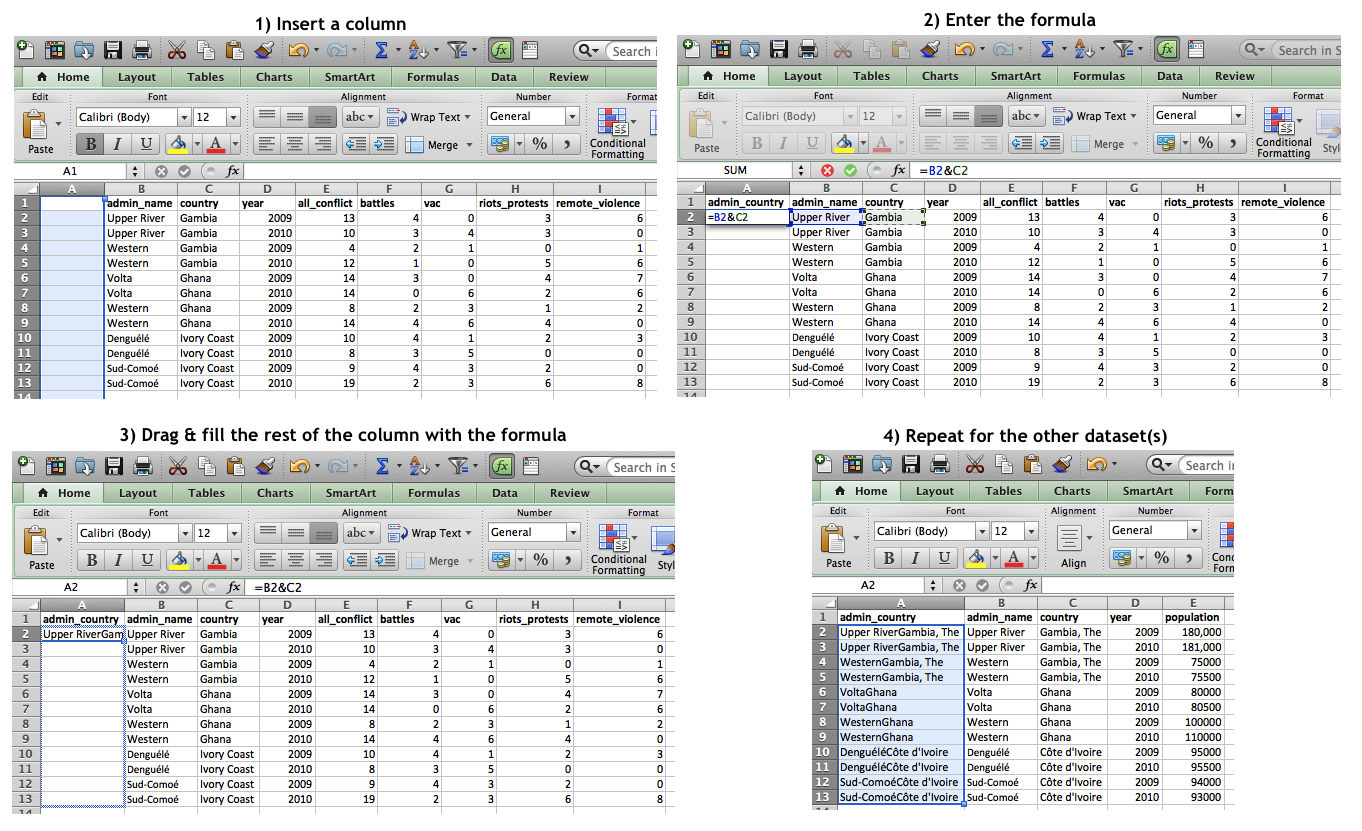
Task: Click Filter funnel in step 3 window
Action: (458, 466)
